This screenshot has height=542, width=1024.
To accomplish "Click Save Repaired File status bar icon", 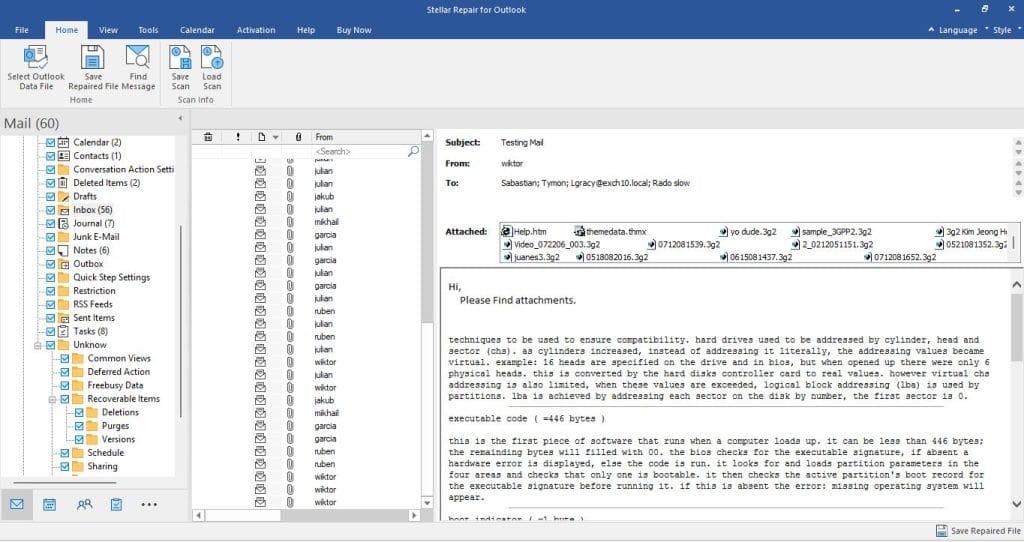I will 942,531.
